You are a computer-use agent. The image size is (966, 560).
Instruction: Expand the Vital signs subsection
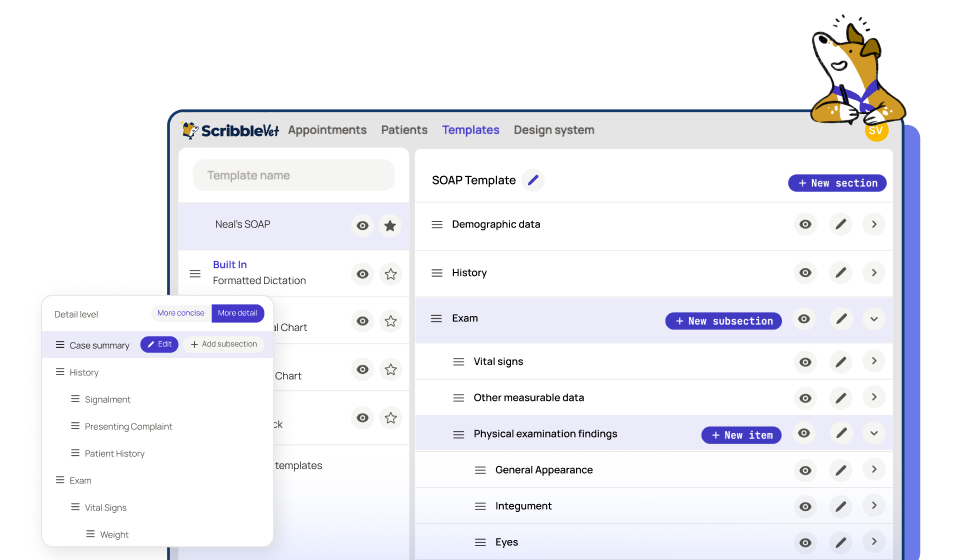coord(874,361)
